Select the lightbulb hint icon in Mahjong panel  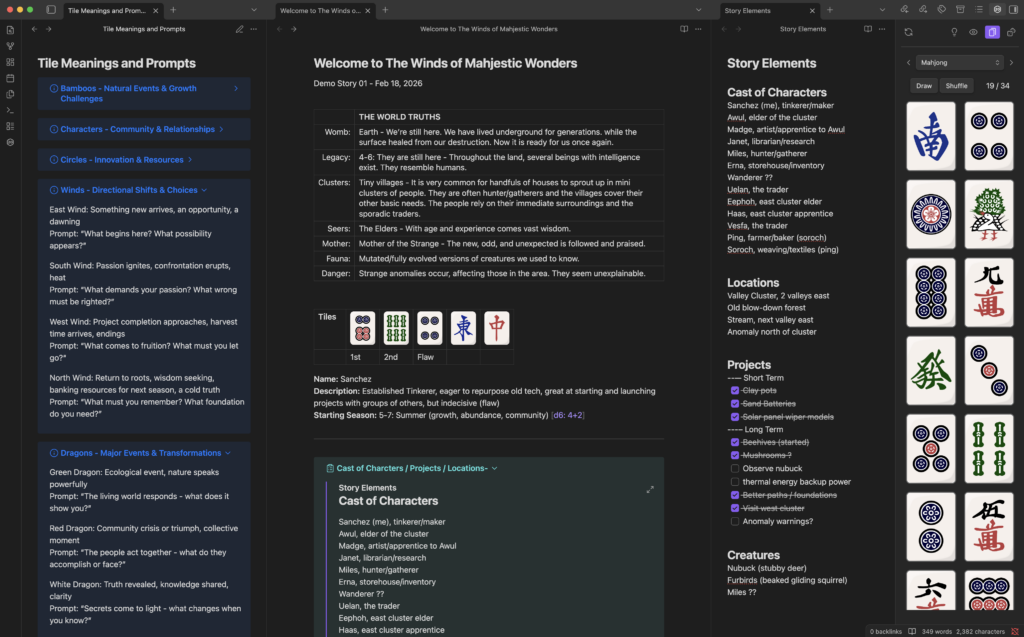pyautogui.click(x=953, y=32)
